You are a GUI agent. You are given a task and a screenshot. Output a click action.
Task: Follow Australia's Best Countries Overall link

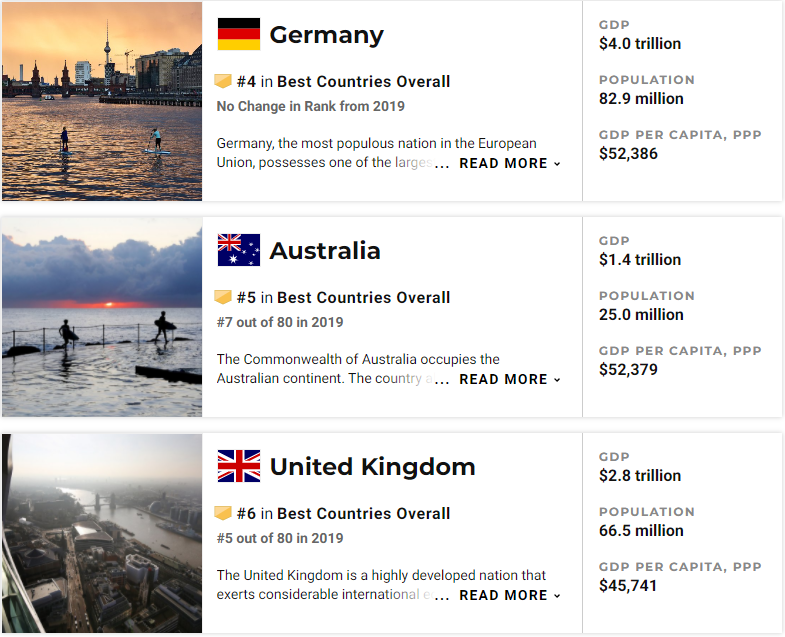point(363,297)
